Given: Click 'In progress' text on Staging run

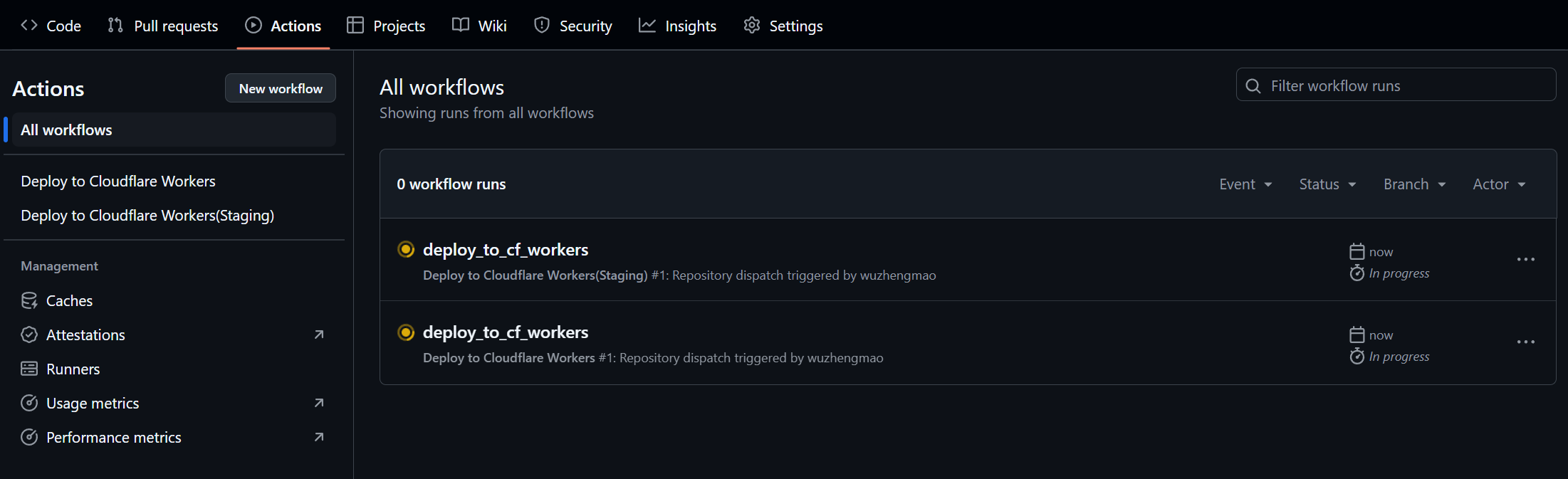Looking at the screenshot, I should coord(1399,273).
